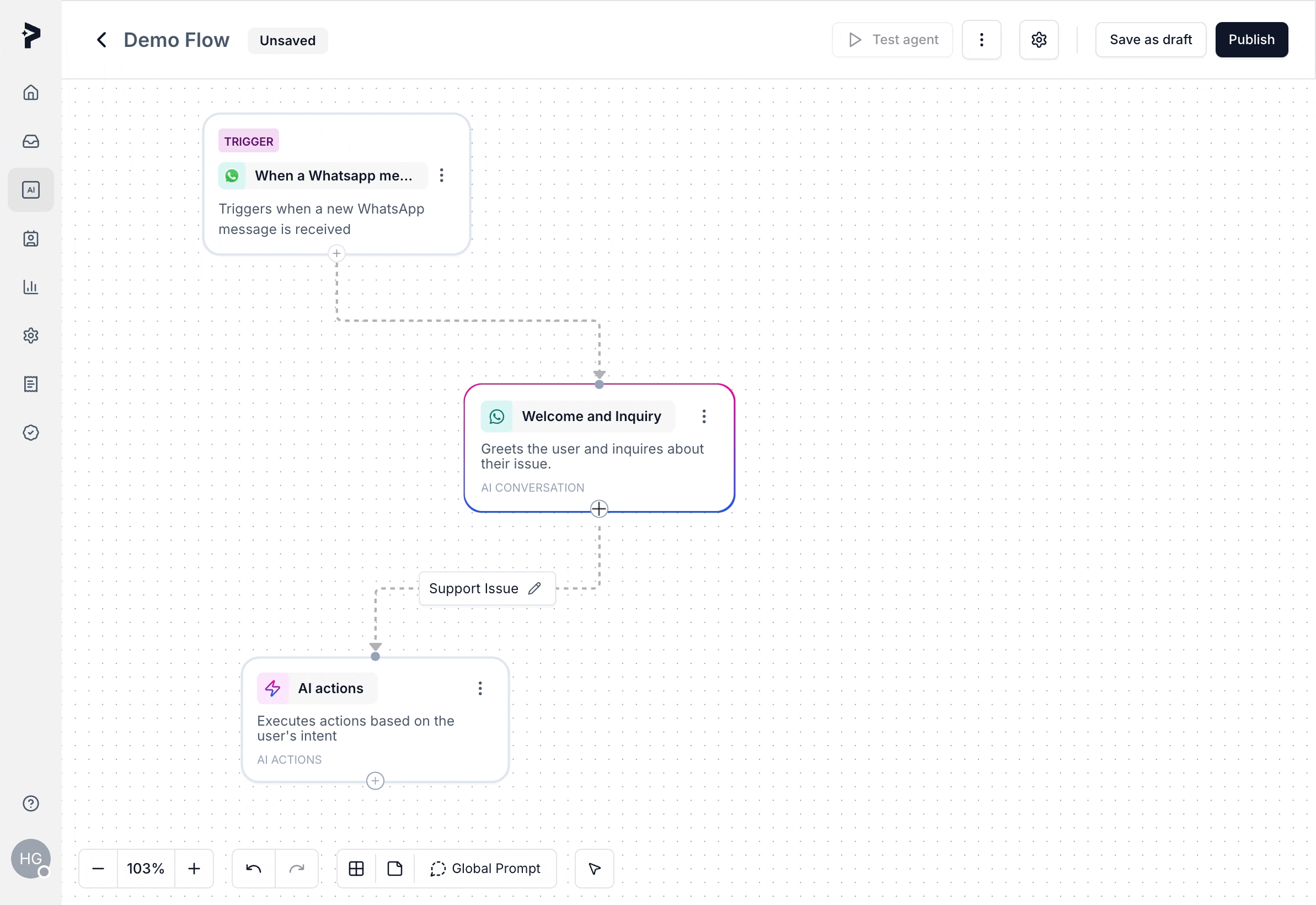Toggle the pointer selection mode tool
The image size is (1316, 905).
pos(594,868)
